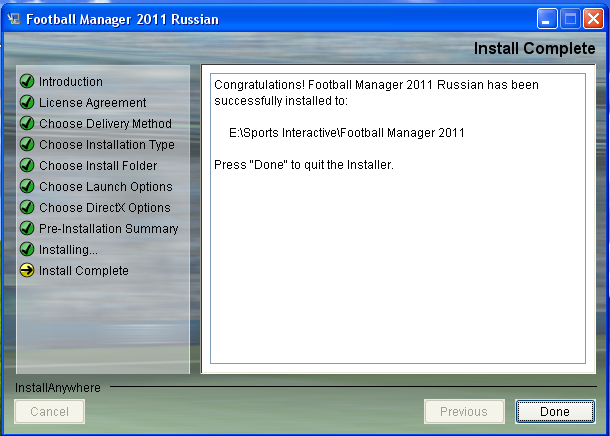Click green checkmark beside License Agreement
610x436 pixels.
click(x=27, y=102)
